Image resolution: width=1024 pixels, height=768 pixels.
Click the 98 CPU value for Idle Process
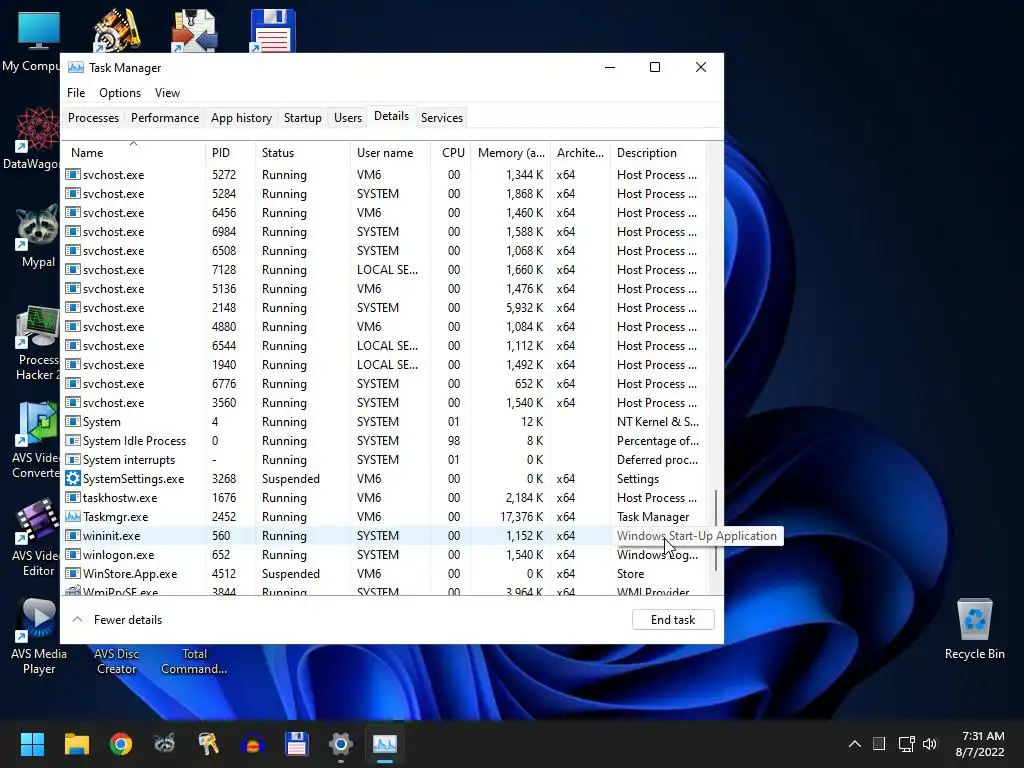coord(454,441)
